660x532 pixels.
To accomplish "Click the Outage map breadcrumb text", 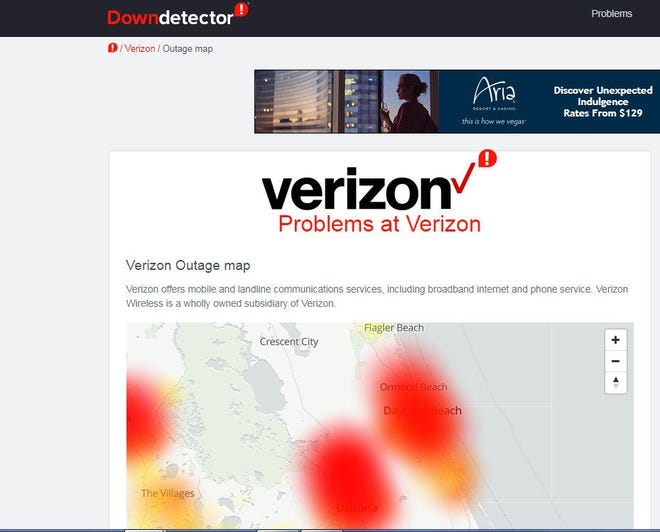I will point(188,49).
